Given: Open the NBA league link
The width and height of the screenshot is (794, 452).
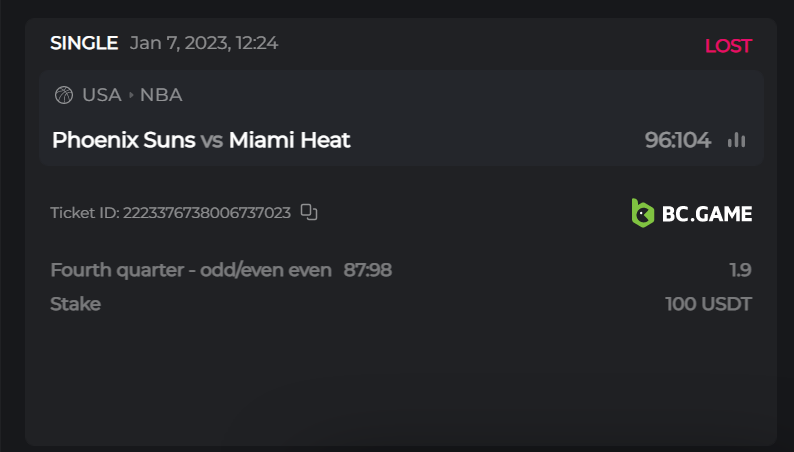Looking at the screenshot, I should click(x=161, y=95).
